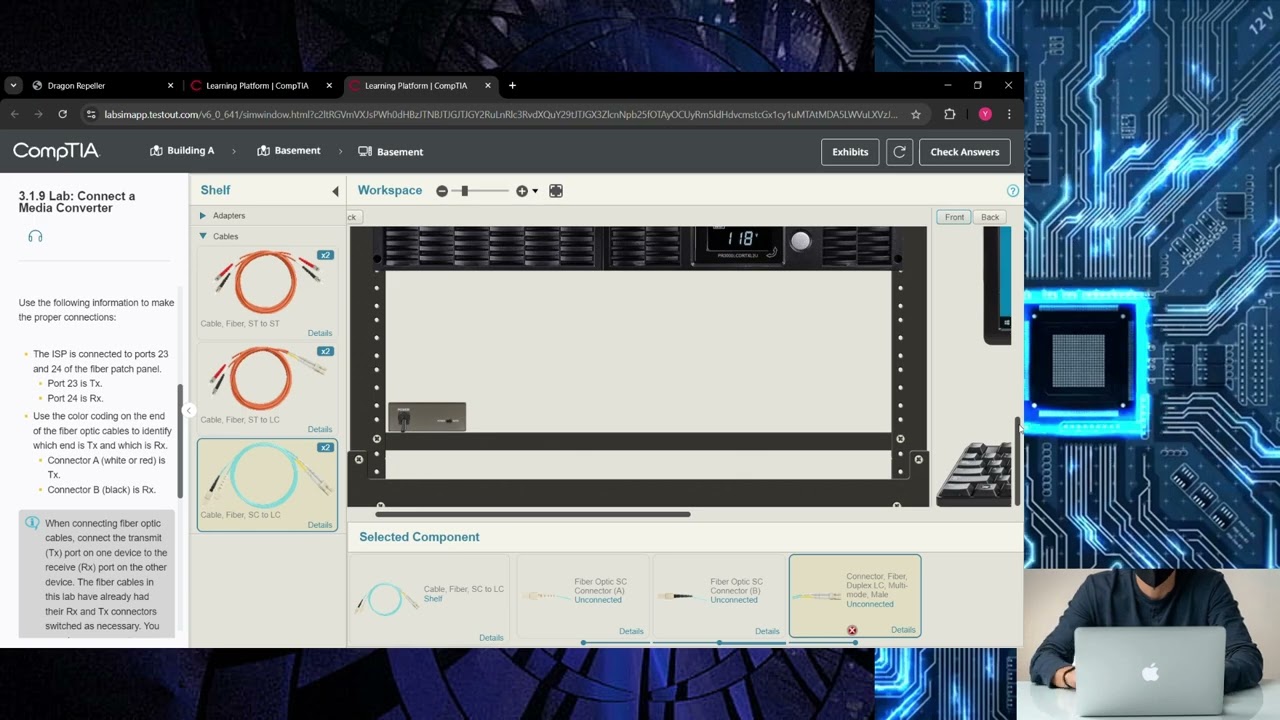
Task: Play lab instructions audio headphone icon
Action: click(35, 236)
